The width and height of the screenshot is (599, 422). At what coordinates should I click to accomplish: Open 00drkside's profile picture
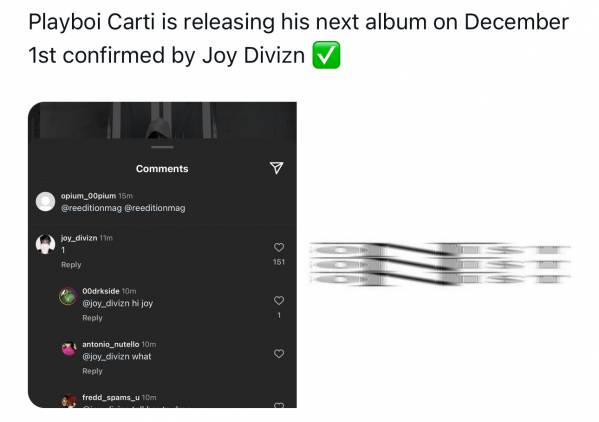point(68,296)
